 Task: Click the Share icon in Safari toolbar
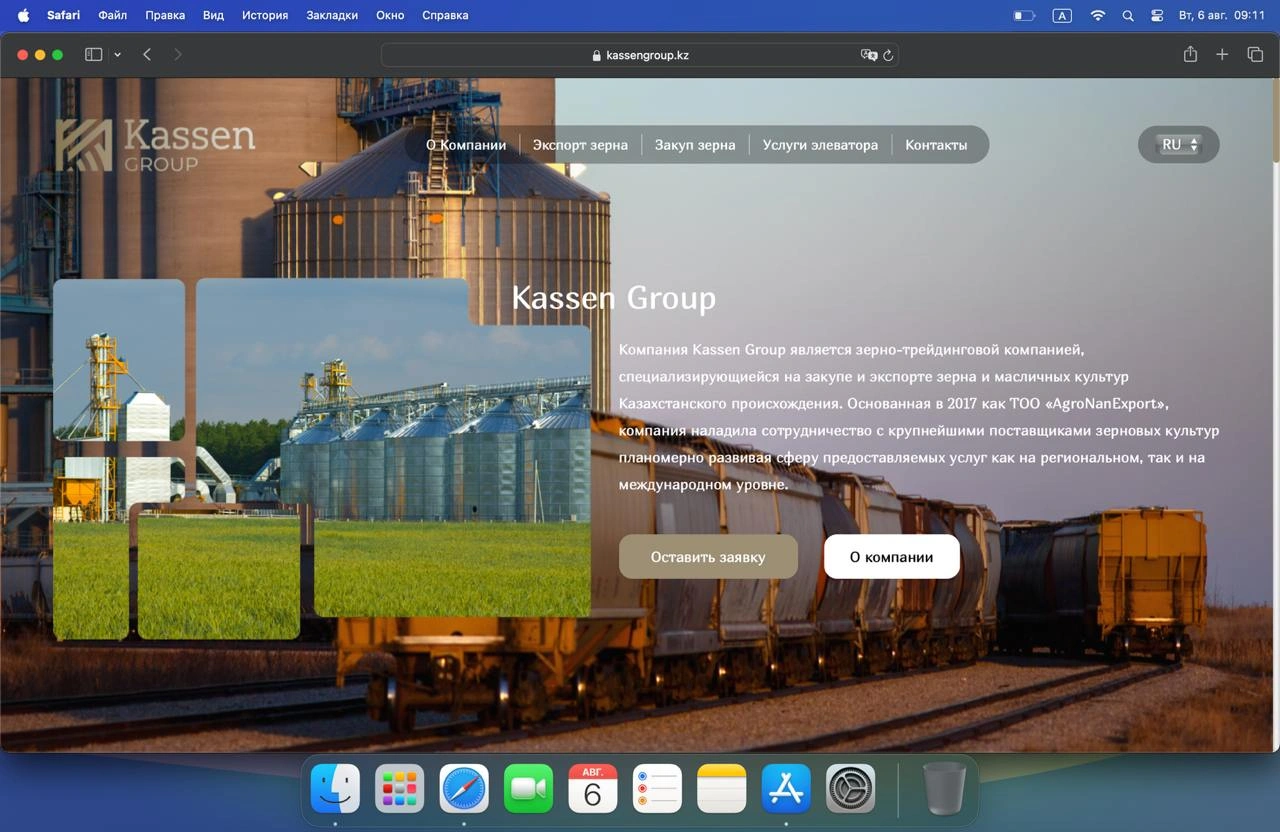coord(1190,55)
